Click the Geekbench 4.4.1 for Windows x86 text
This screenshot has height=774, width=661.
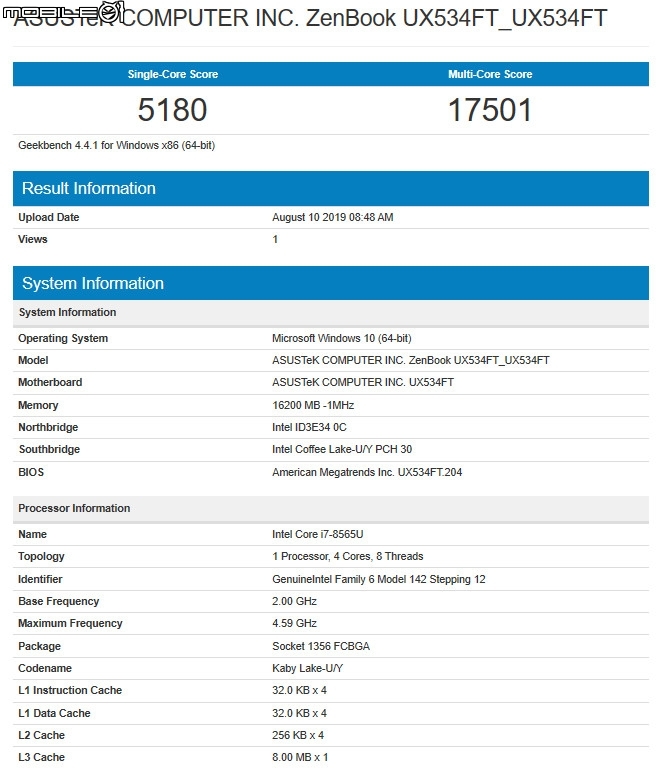click(x=117, y=145)
